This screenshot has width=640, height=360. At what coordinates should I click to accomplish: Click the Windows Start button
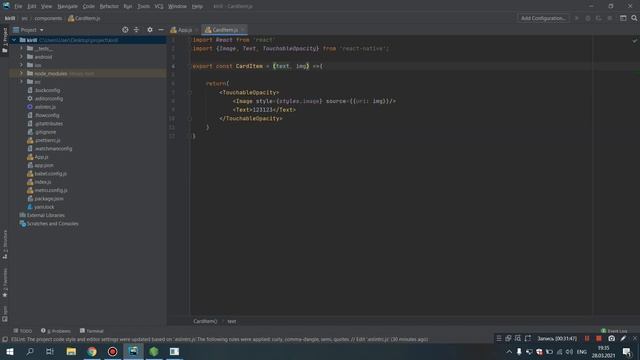[x=10, y=351]
